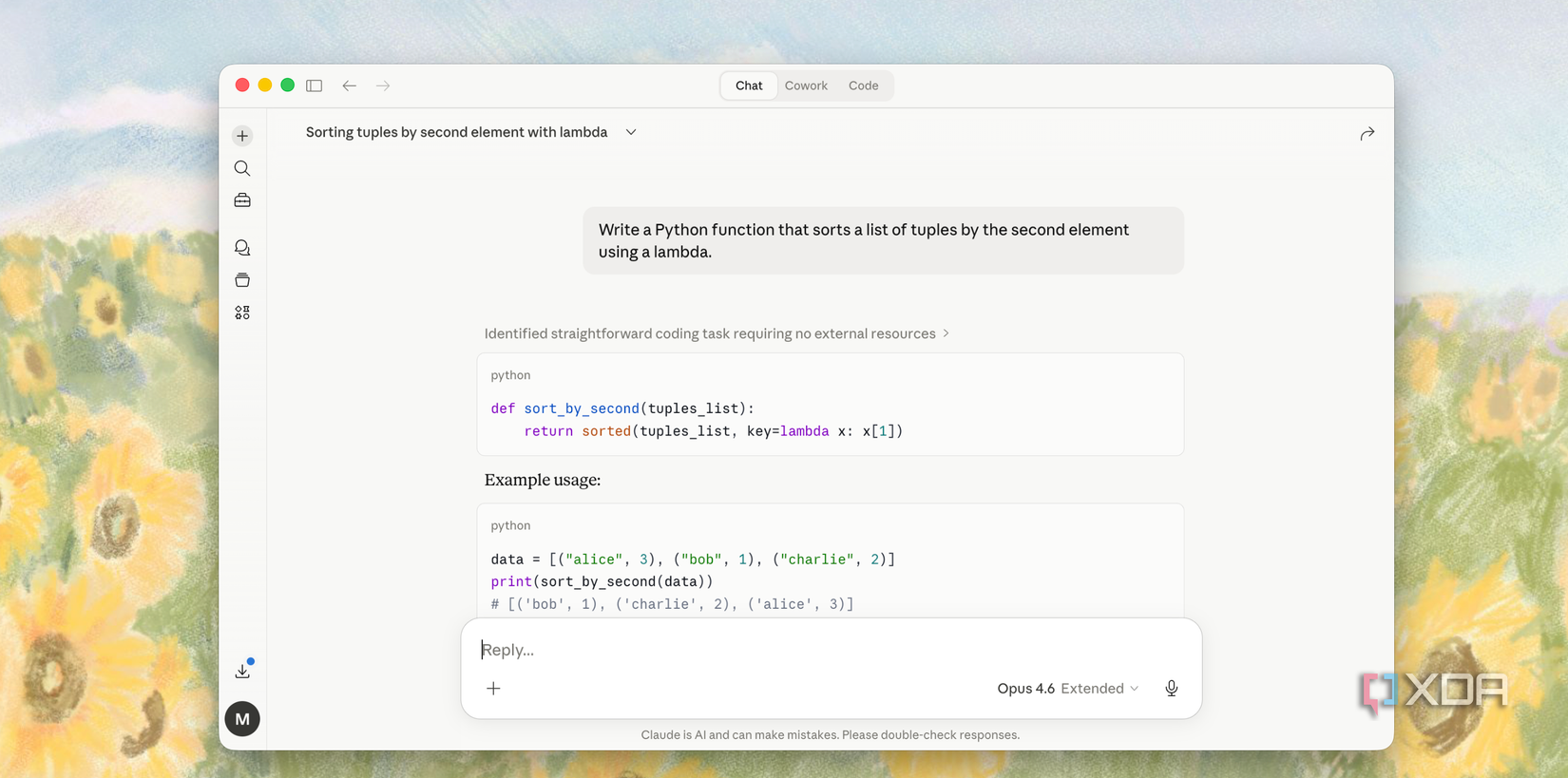This screenshot has width=1568, height=778.
Task: Open the Opus 4.6 Extended model selector
Action: click(x=1067, y=689)
